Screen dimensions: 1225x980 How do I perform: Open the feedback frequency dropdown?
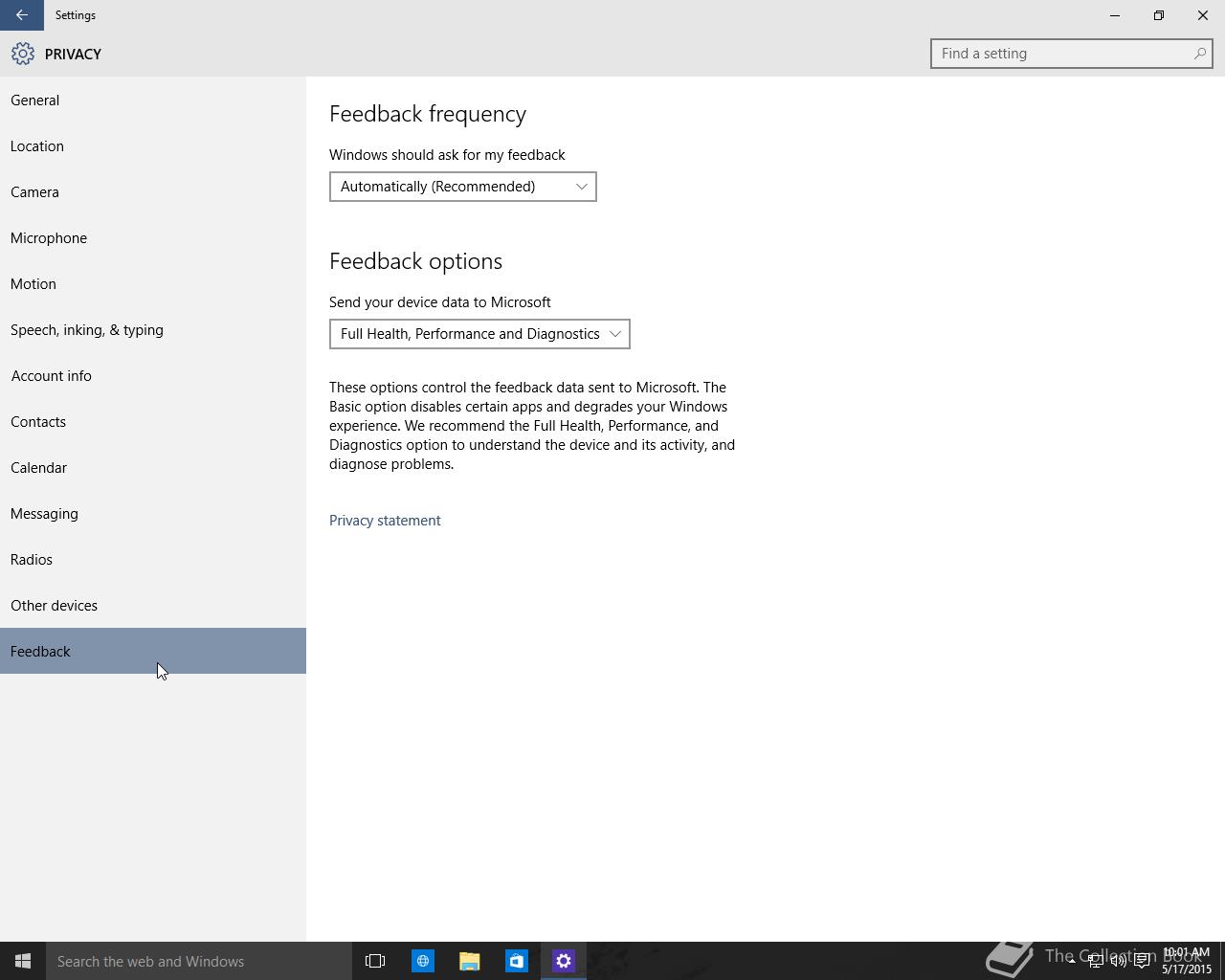(462, 187)
